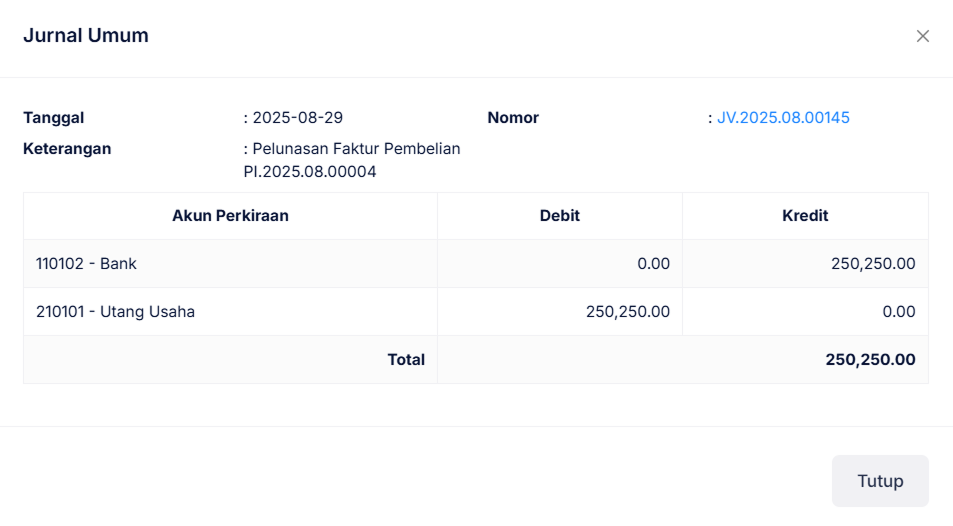Click the Keterangan field label
The image size is (953, 526).
pyautogui.click(x=67, y=149)
